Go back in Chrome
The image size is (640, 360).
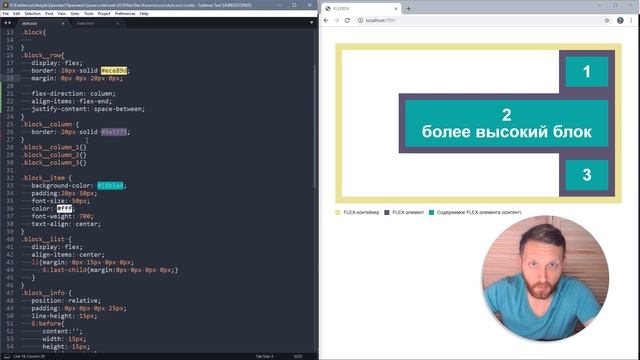click(x=326, y=20)
